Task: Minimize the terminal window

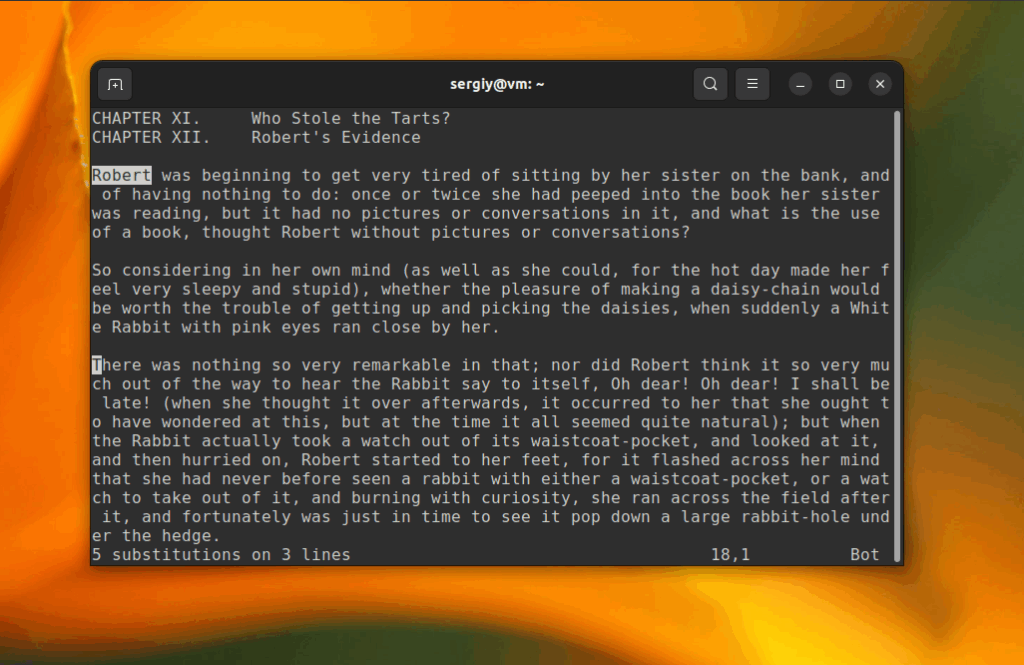Action: click(x=800, y=84)
